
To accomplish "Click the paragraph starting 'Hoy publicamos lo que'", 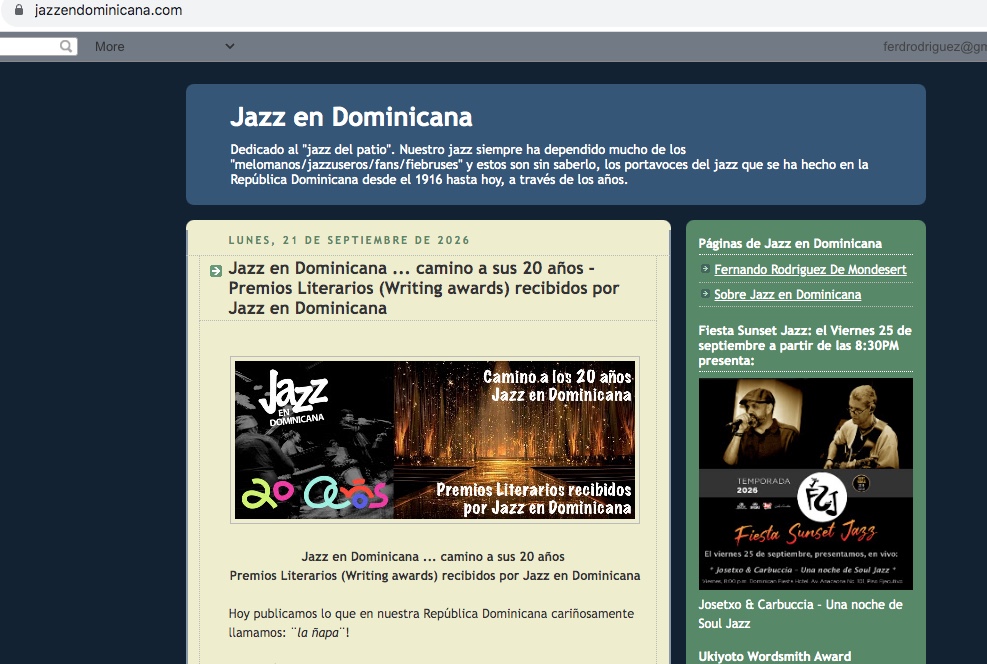I will tap(431, 623).
